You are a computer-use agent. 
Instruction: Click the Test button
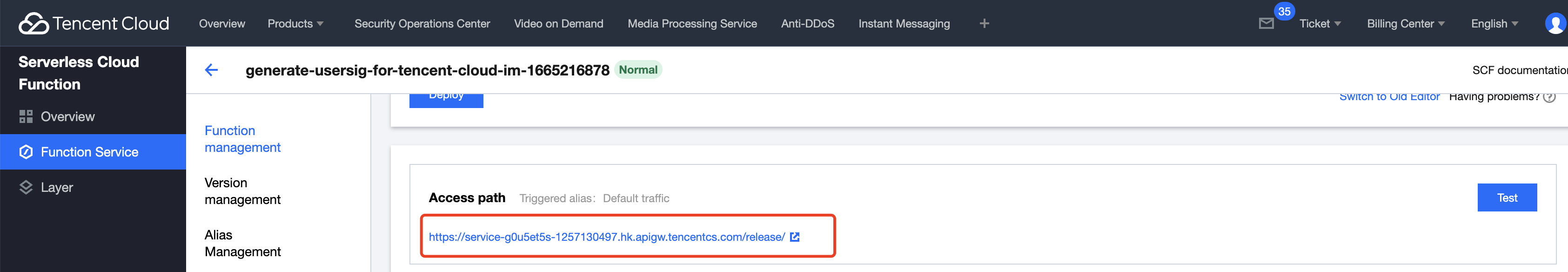(x=1507, y=197)
